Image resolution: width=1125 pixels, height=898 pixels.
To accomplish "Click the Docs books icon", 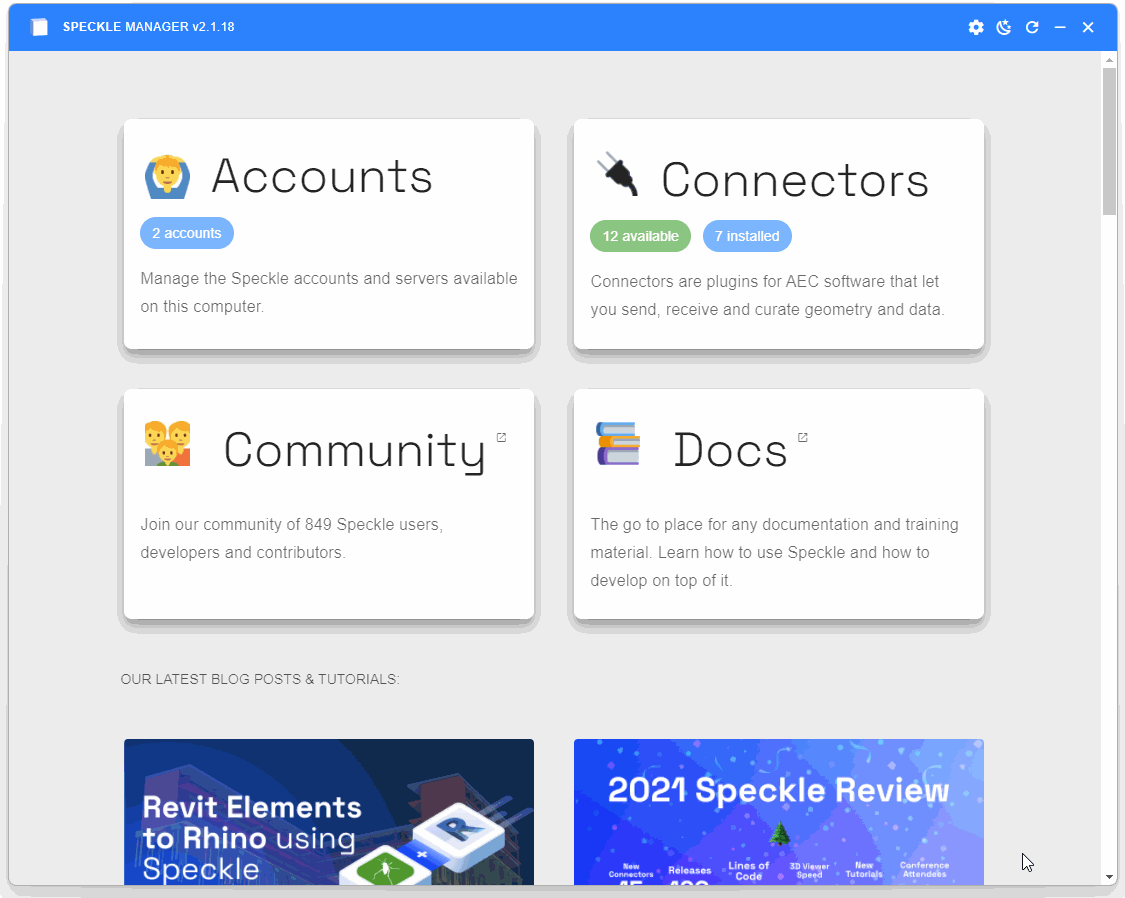I will 618,443.
